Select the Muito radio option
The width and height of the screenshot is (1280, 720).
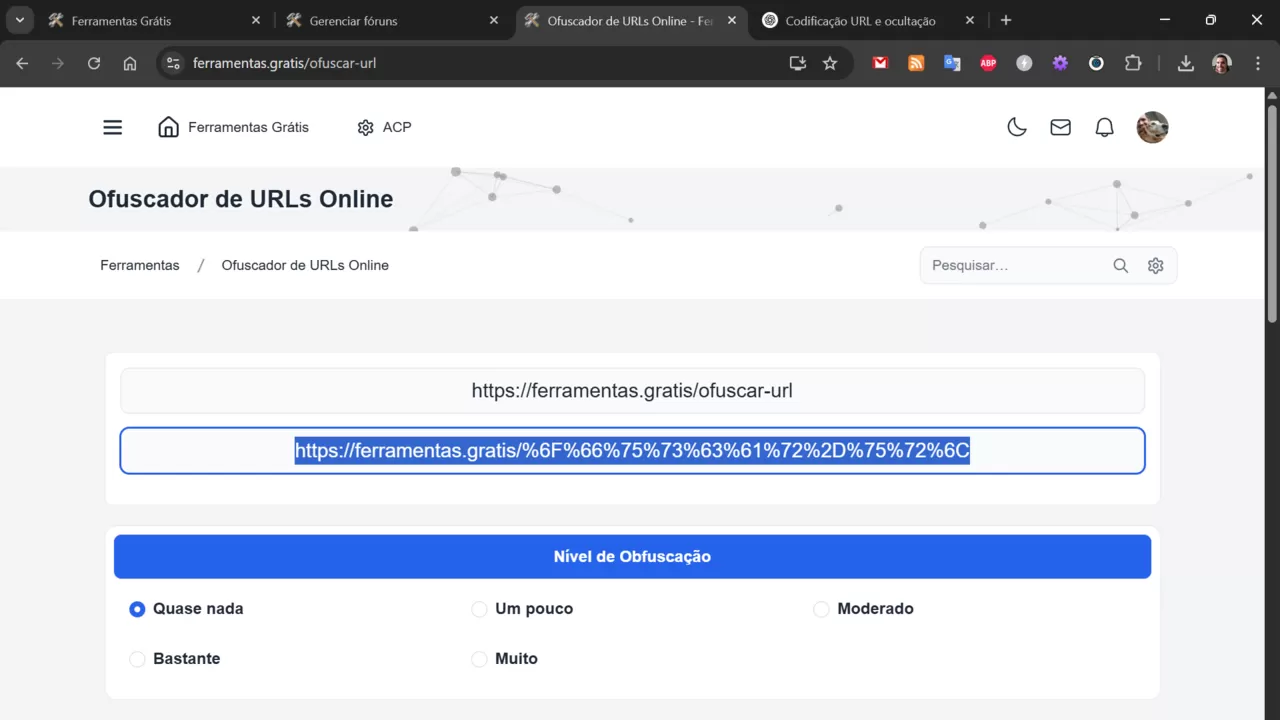(x=479, y=659)
